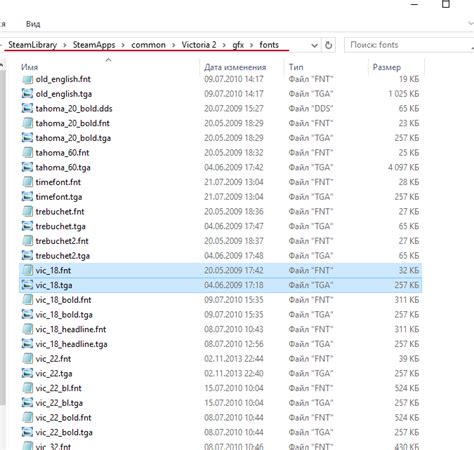The width and height of the screenshot is (474, 450).
Task: Click the trebuchet2.fnt file icon
Action: (x=27, y=241)
